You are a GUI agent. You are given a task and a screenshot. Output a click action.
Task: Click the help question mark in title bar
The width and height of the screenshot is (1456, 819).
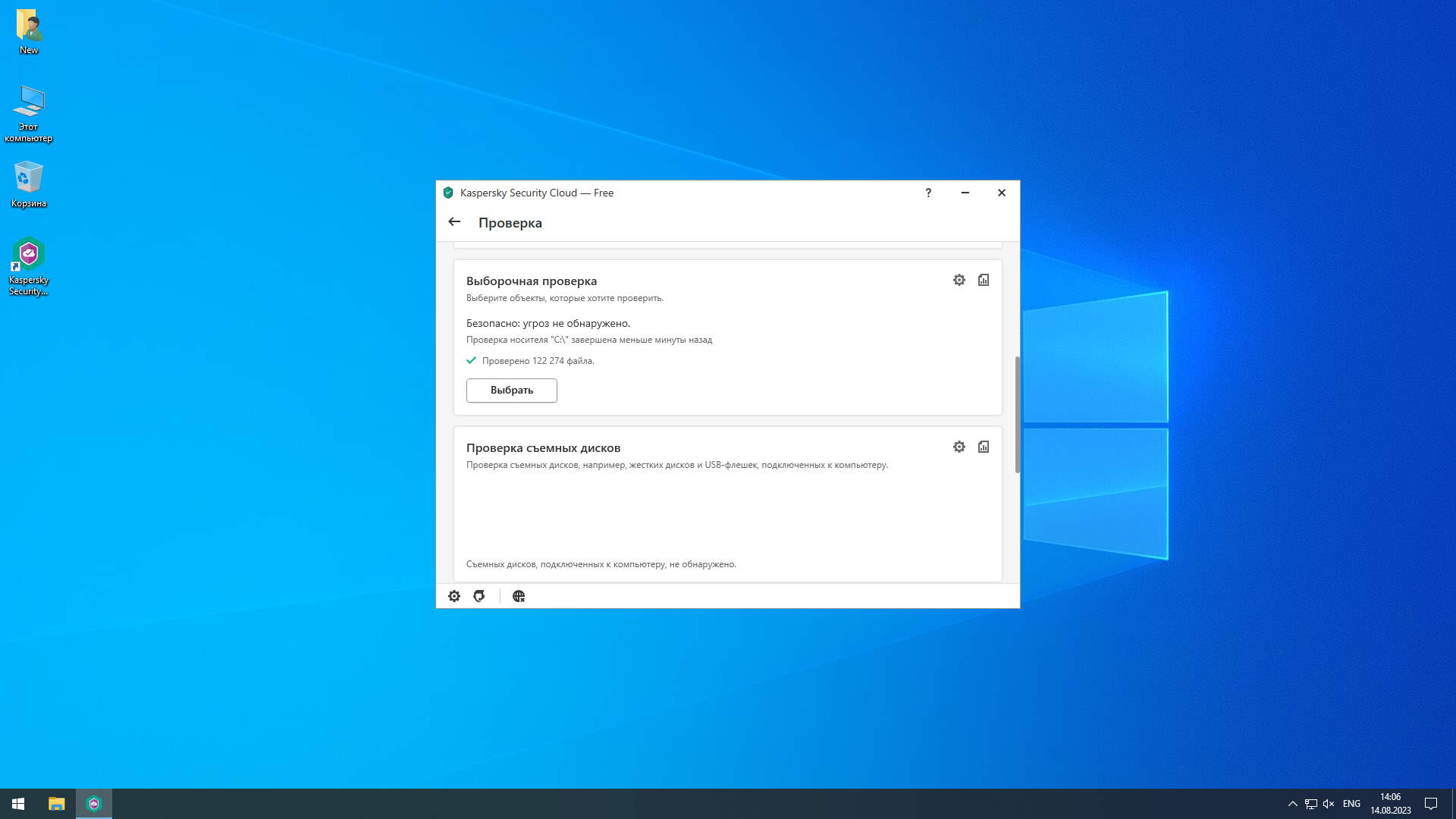[928, 193]
